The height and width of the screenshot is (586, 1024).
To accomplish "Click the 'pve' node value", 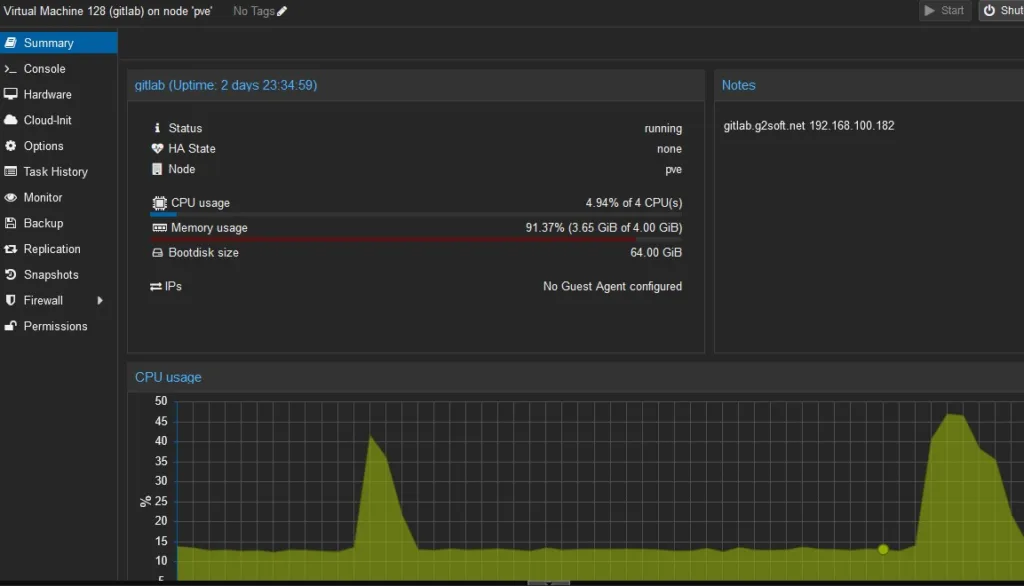I will (x=673, y=170).
